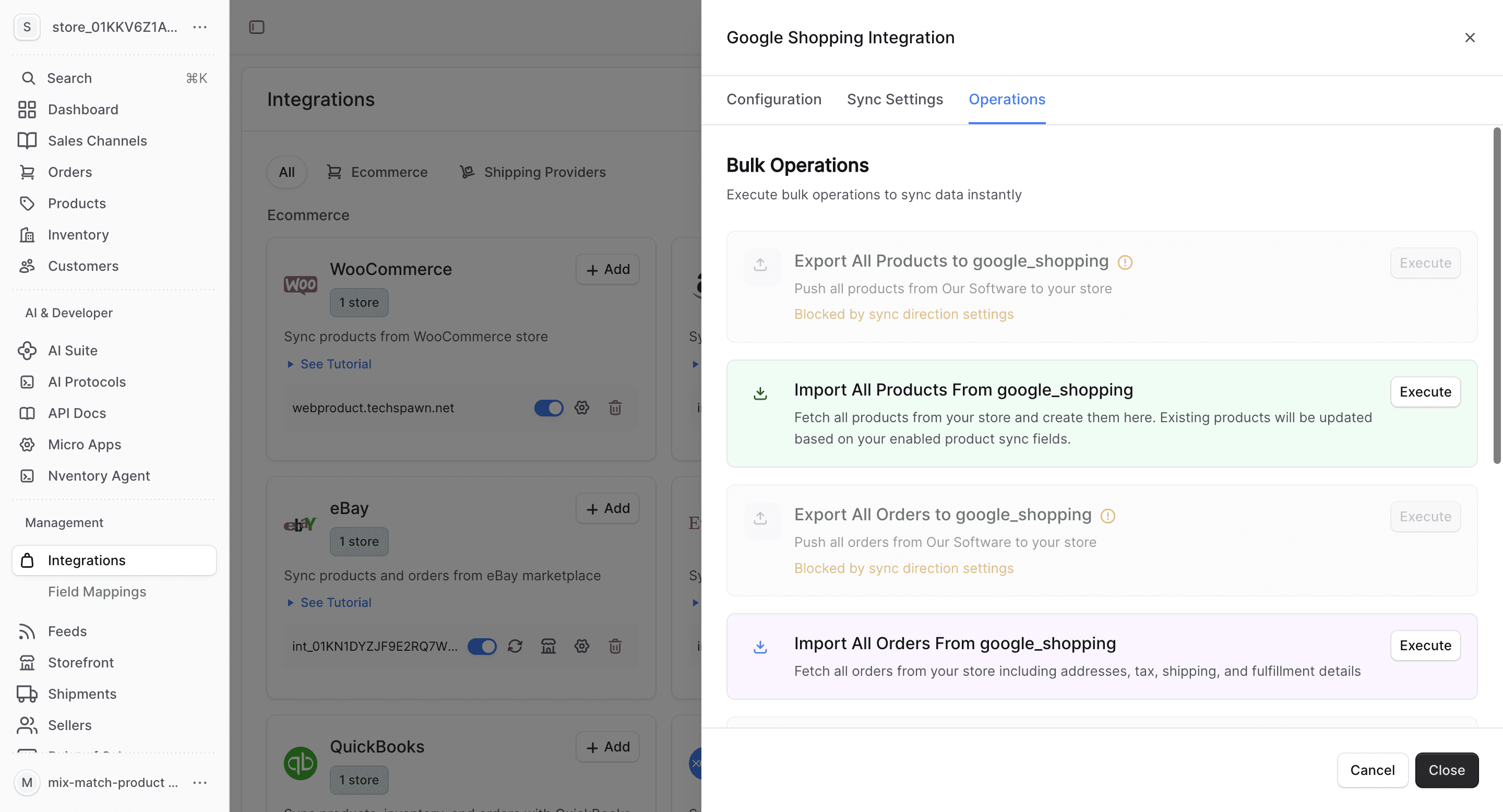Click the S store avatar
The height and width of the screenshot is (812, 1503).
pos(27,27)
